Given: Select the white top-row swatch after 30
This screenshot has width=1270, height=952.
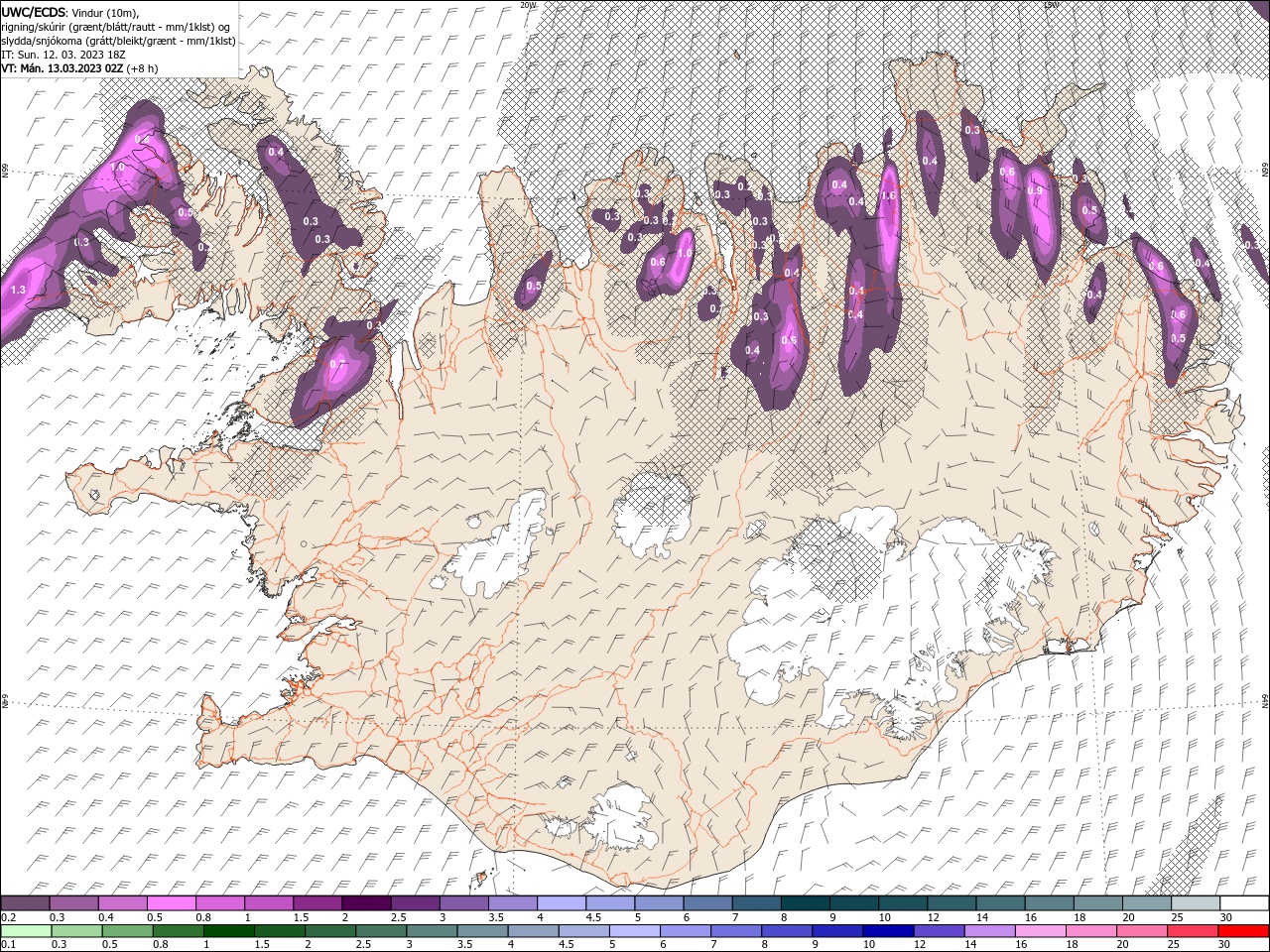Looking at the screenshot, I should click(1244, 903).
